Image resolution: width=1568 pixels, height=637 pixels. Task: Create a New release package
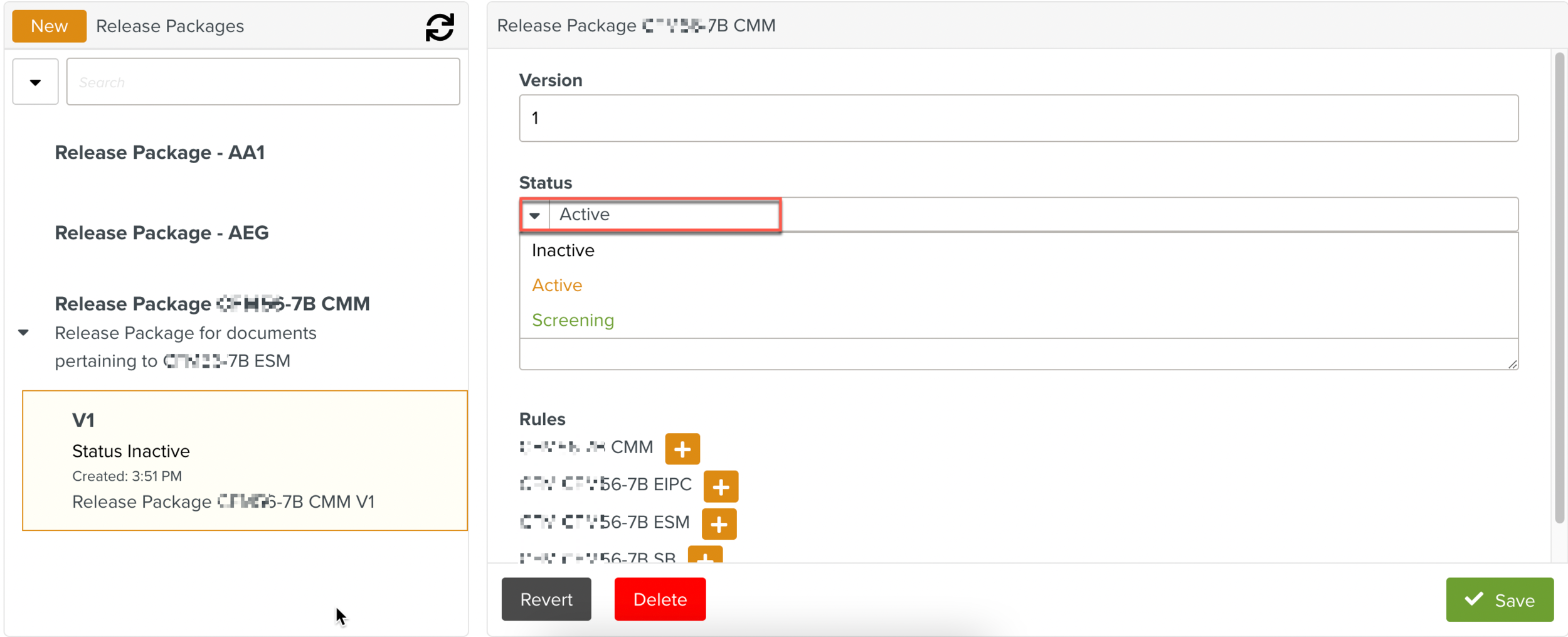click(49, 26)
